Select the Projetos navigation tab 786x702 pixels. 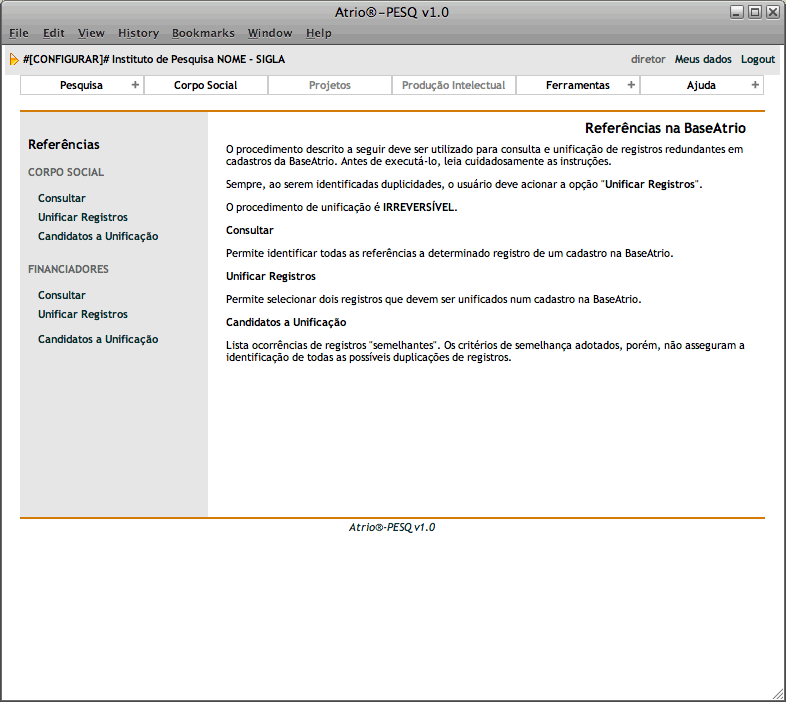pyautogui.click(x=329, y=85)
